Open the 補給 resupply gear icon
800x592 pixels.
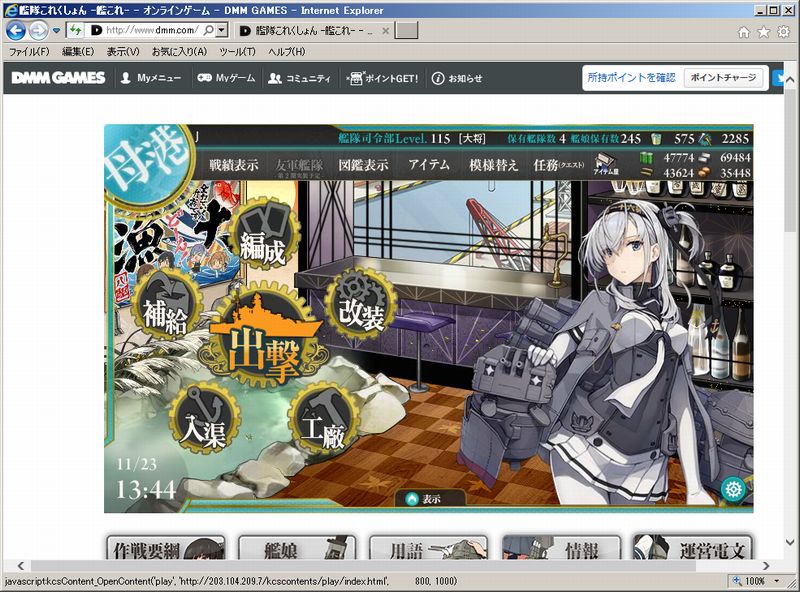[x=166, y=304]
